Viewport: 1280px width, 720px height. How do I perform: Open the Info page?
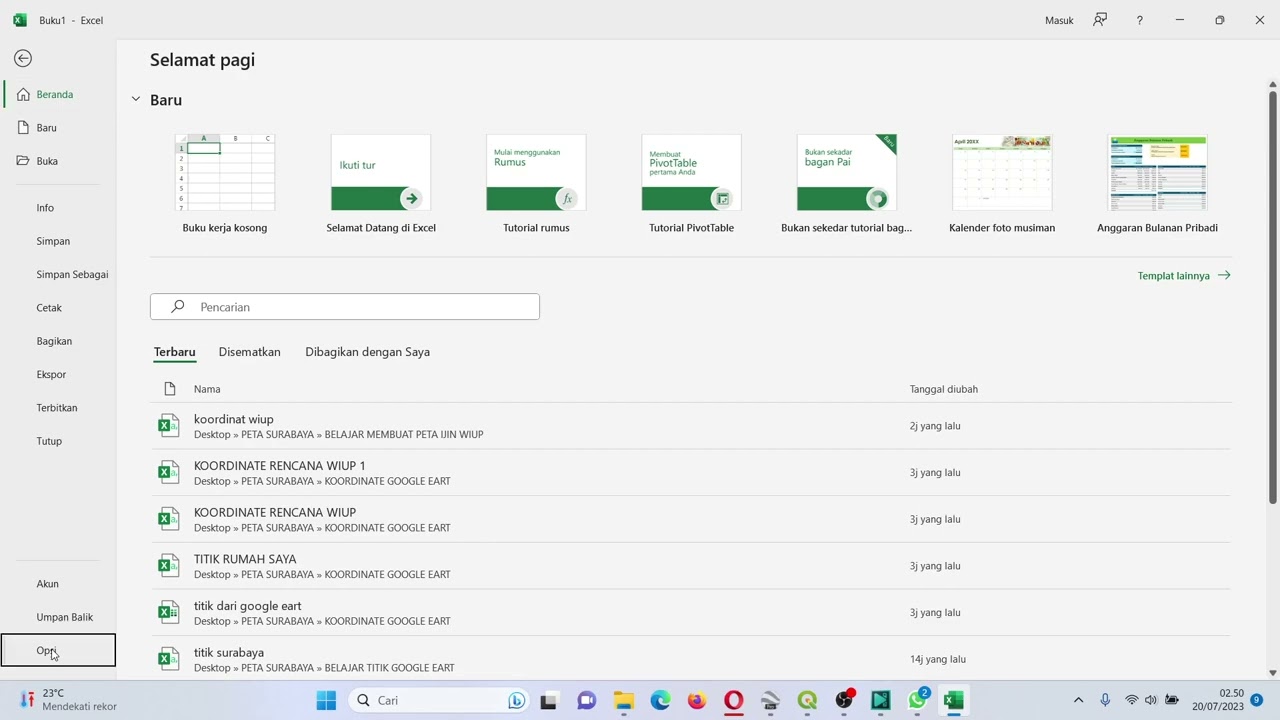pyautogui.click(x=58, y=208)
